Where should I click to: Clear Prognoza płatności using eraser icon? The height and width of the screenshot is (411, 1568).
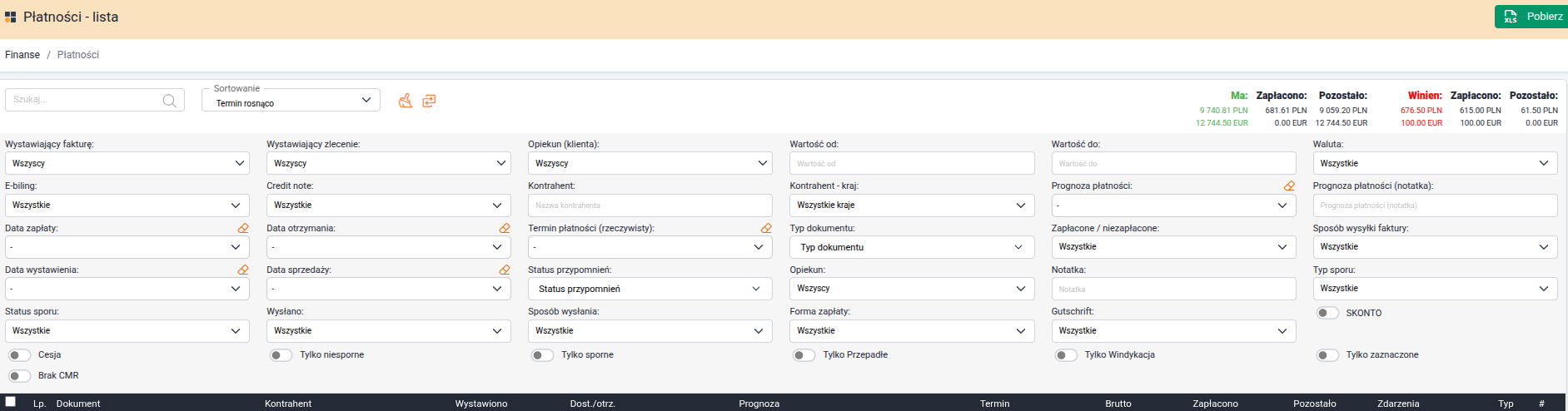tap(1289, 186)
